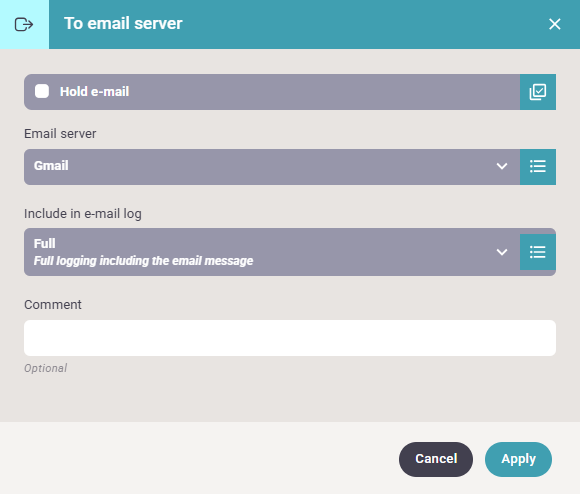Viewport: 580px width, 494px height.
Task: Click the Hold e-mail label text
Action: coord(94,91)
